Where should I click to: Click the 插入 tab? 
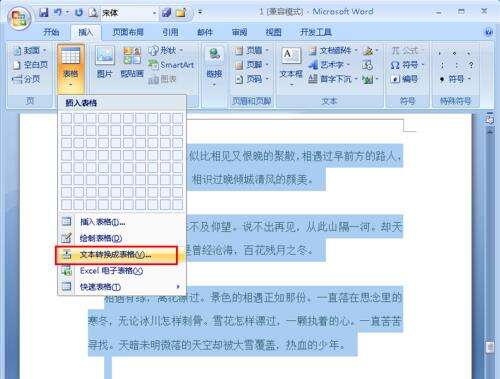[85, 32]
